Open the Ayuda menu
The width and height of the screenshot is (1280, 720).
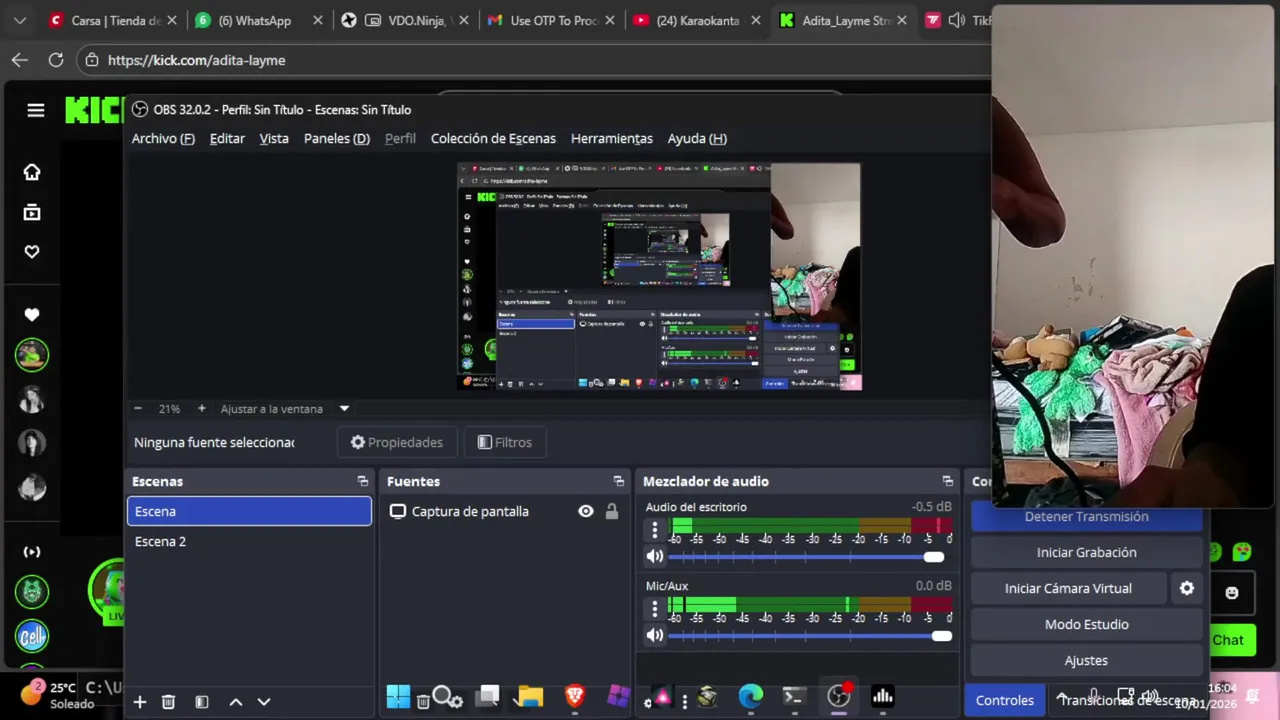(x=697, y=138)
